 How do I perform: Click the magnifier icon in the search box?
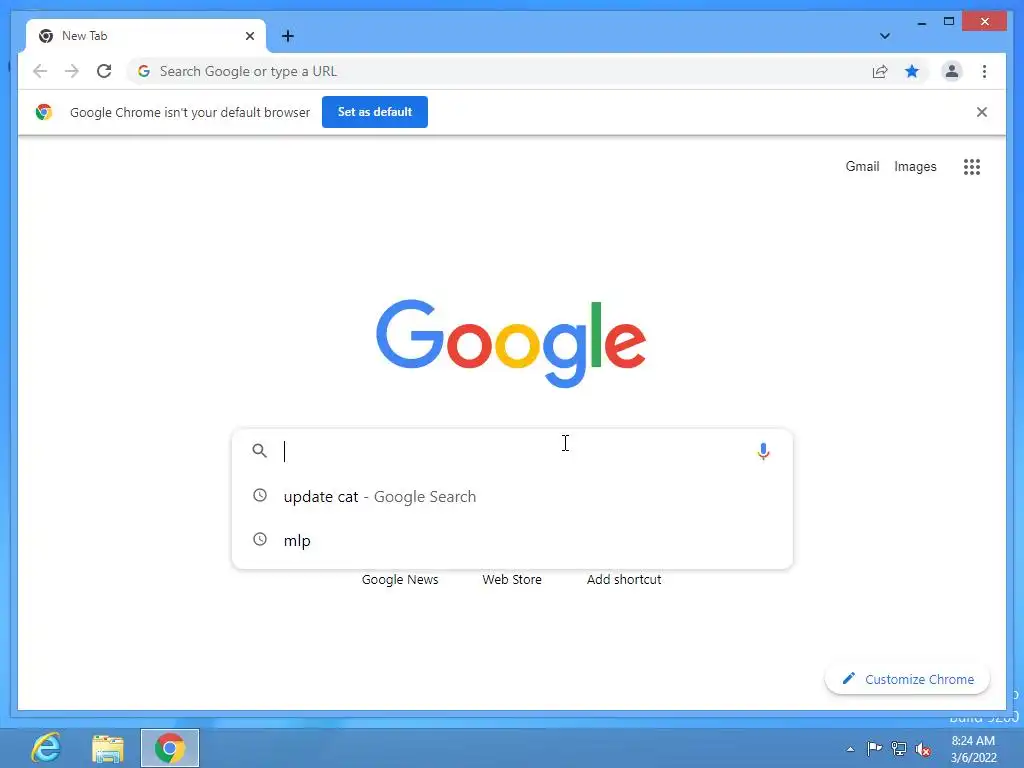point(259,451)
